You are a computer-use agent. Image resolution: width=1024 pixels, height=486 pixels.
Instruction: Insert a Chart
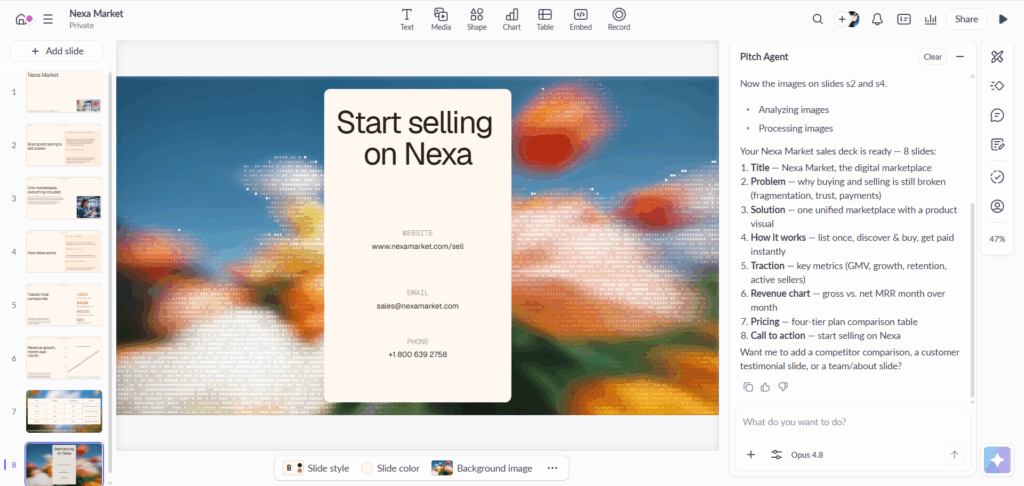(x=511, y=19)
